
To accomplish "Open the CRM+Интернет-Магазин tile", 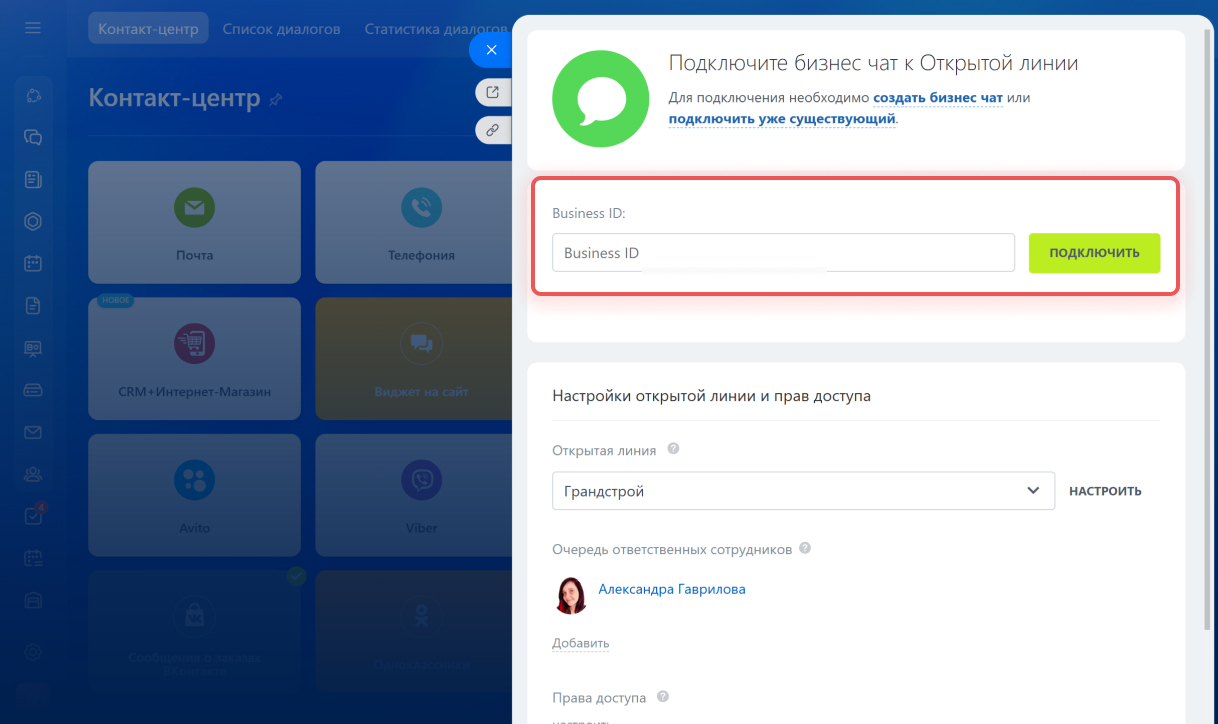I will click(194, 358).
